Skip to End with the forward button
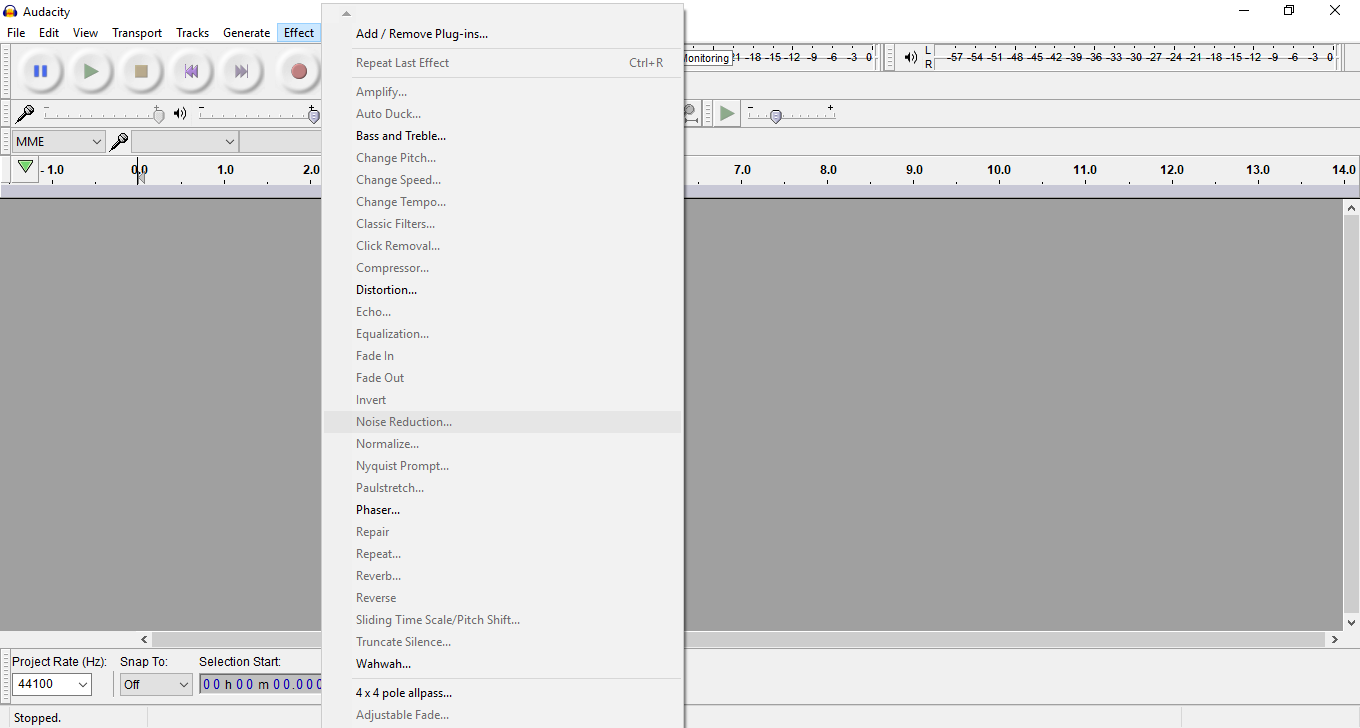 [x=241, y=71]
